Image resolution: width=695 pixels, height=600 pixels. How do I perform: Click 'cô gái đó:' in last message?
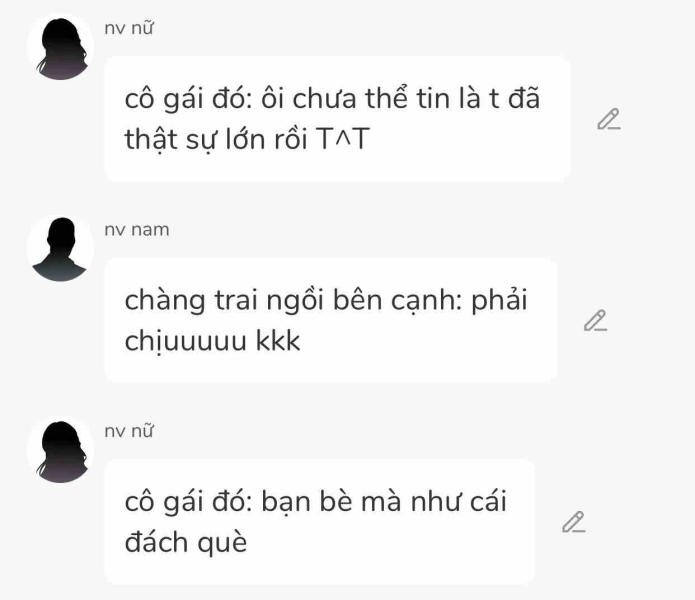(x=188, y=502)
